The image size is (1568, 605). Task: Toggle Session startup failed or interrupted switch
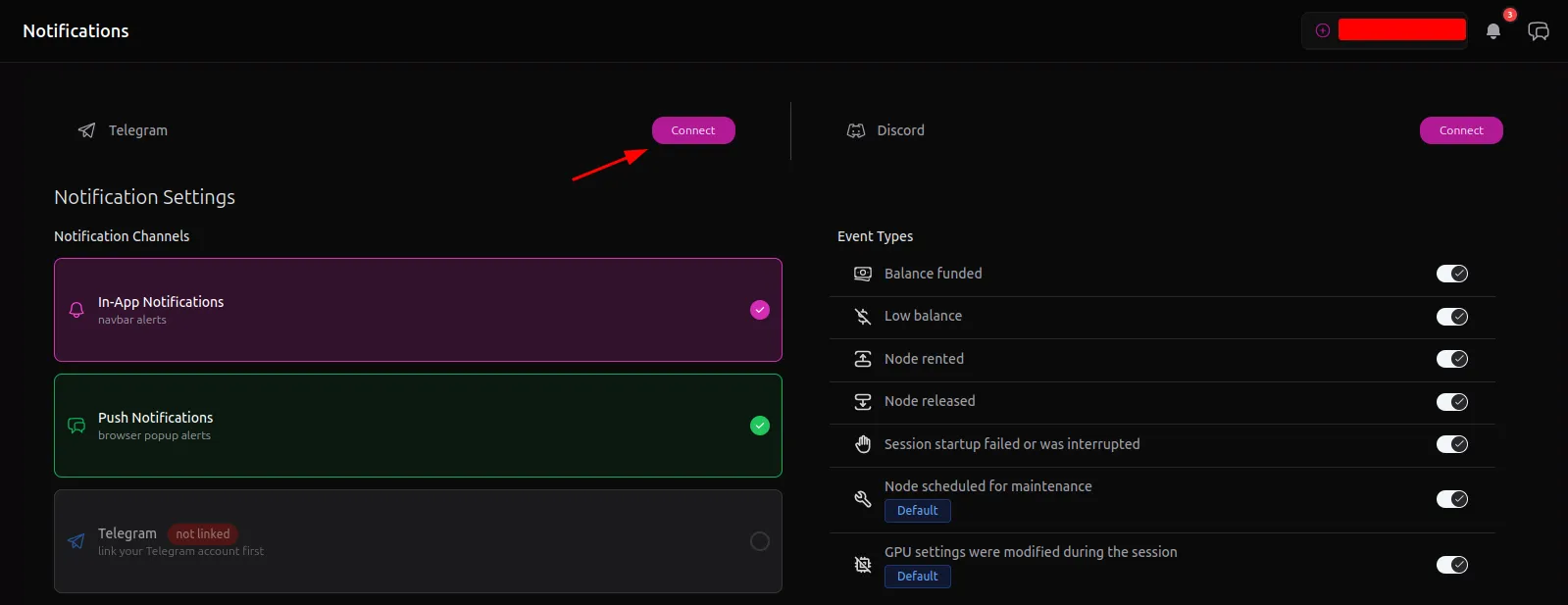coord(1452,444)
